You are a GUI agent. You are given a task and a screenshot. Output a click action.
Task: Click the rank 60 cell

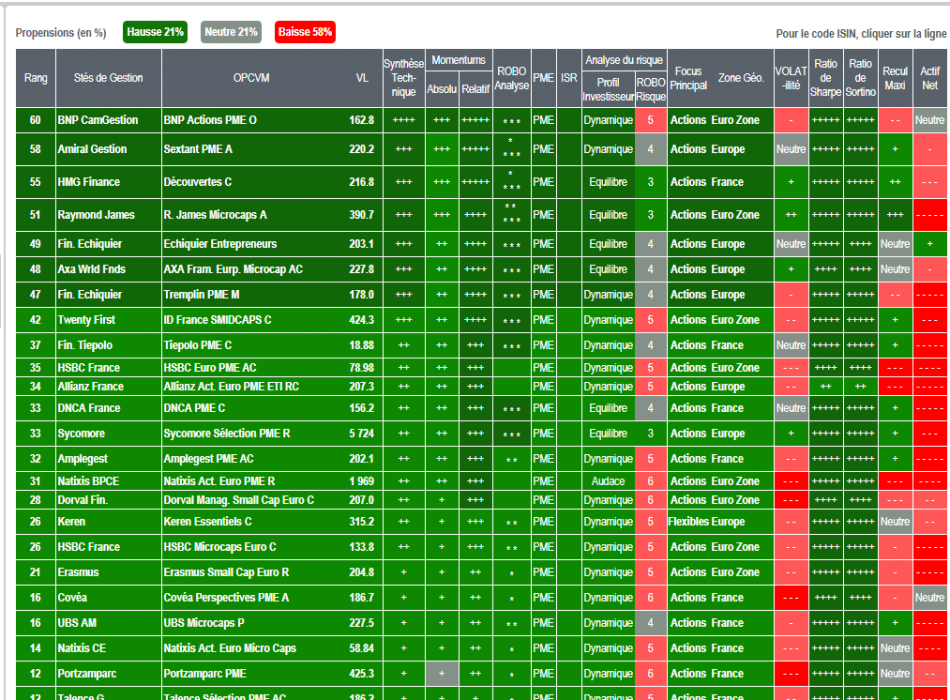click(x=35, y=120)
